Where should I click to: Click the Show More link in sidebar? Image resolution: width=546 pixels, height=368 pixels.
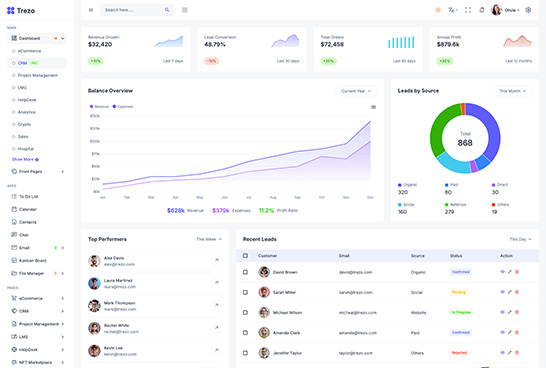25,159
